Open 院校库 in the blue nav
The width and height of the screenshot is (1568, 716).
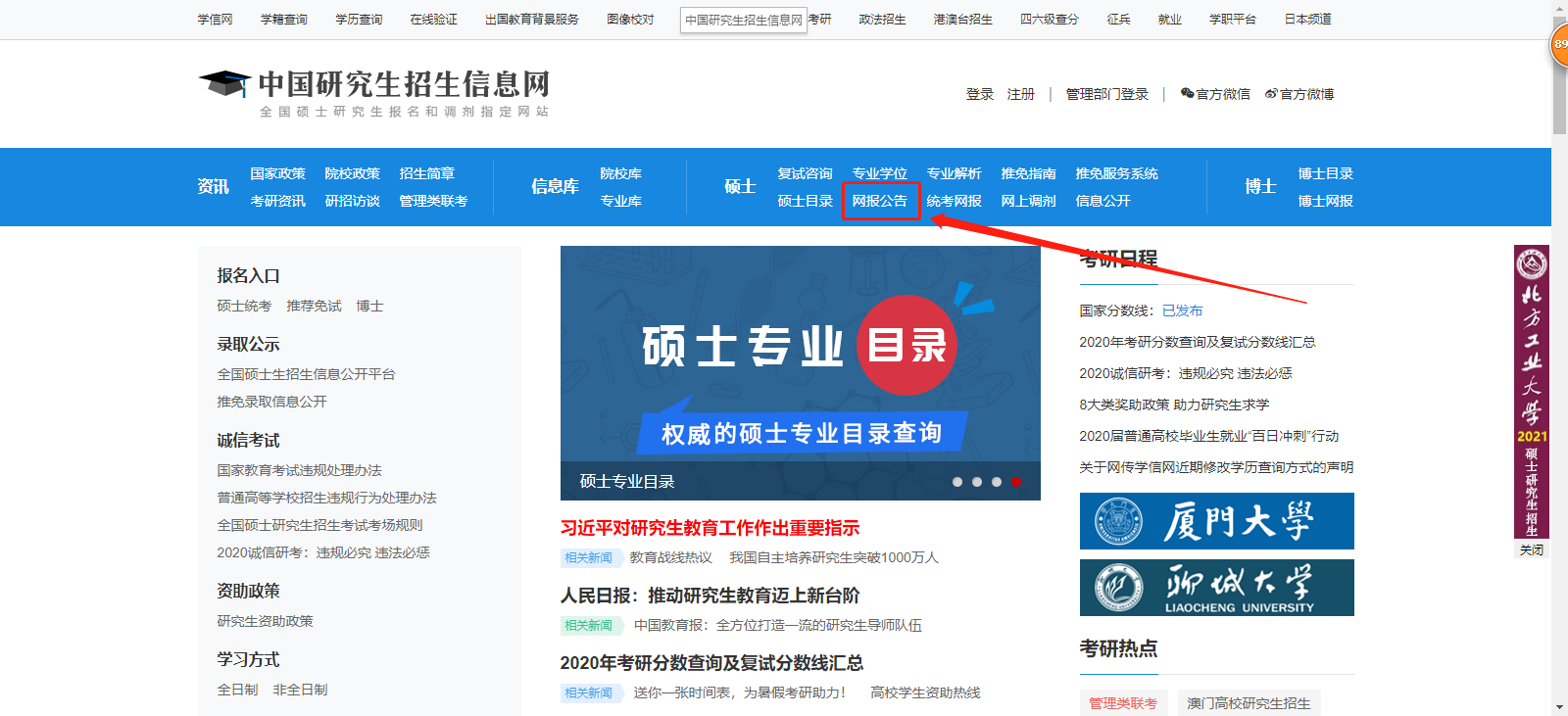[621, 173]
